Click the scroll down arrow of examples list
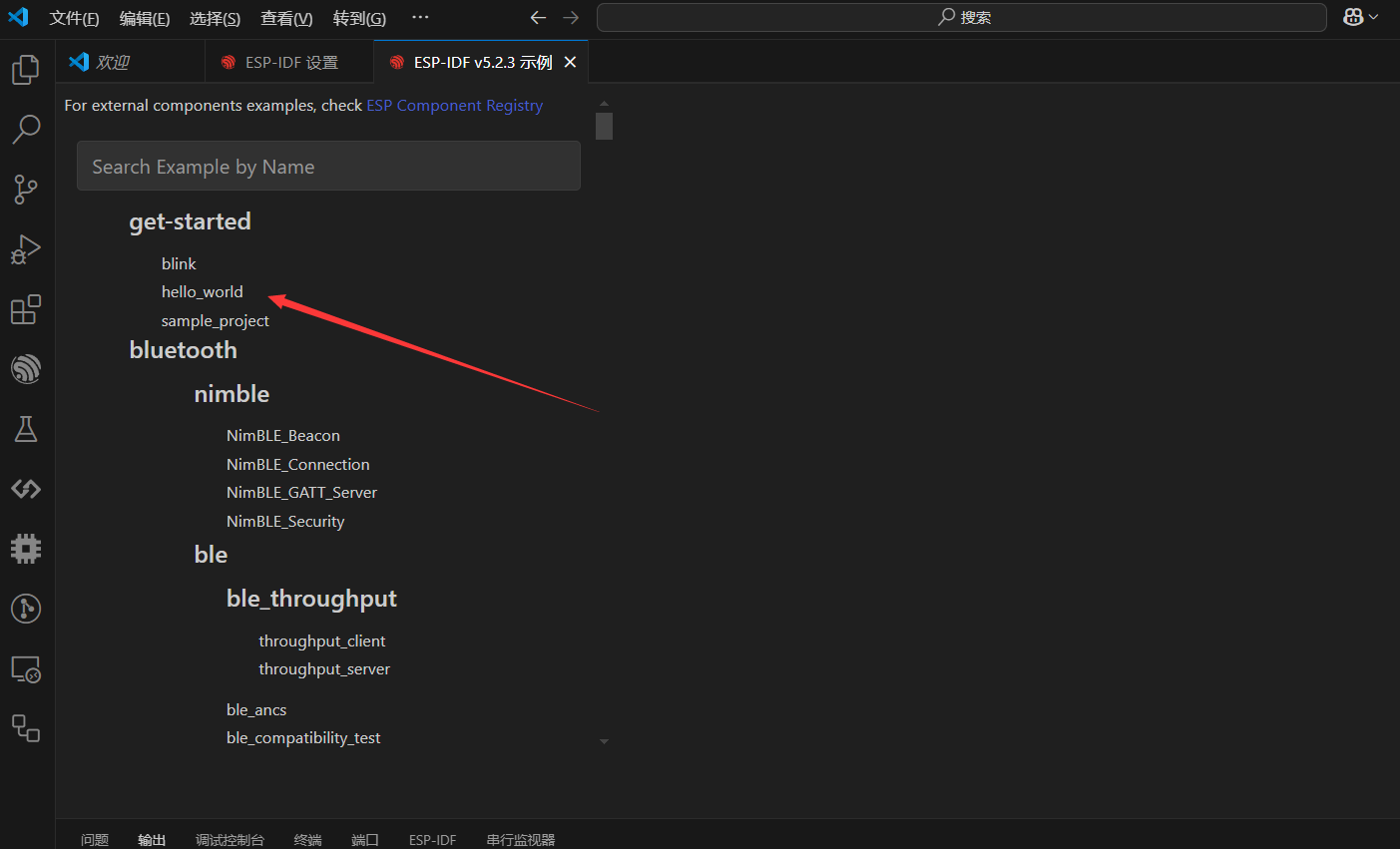 [x=604, y=742]
